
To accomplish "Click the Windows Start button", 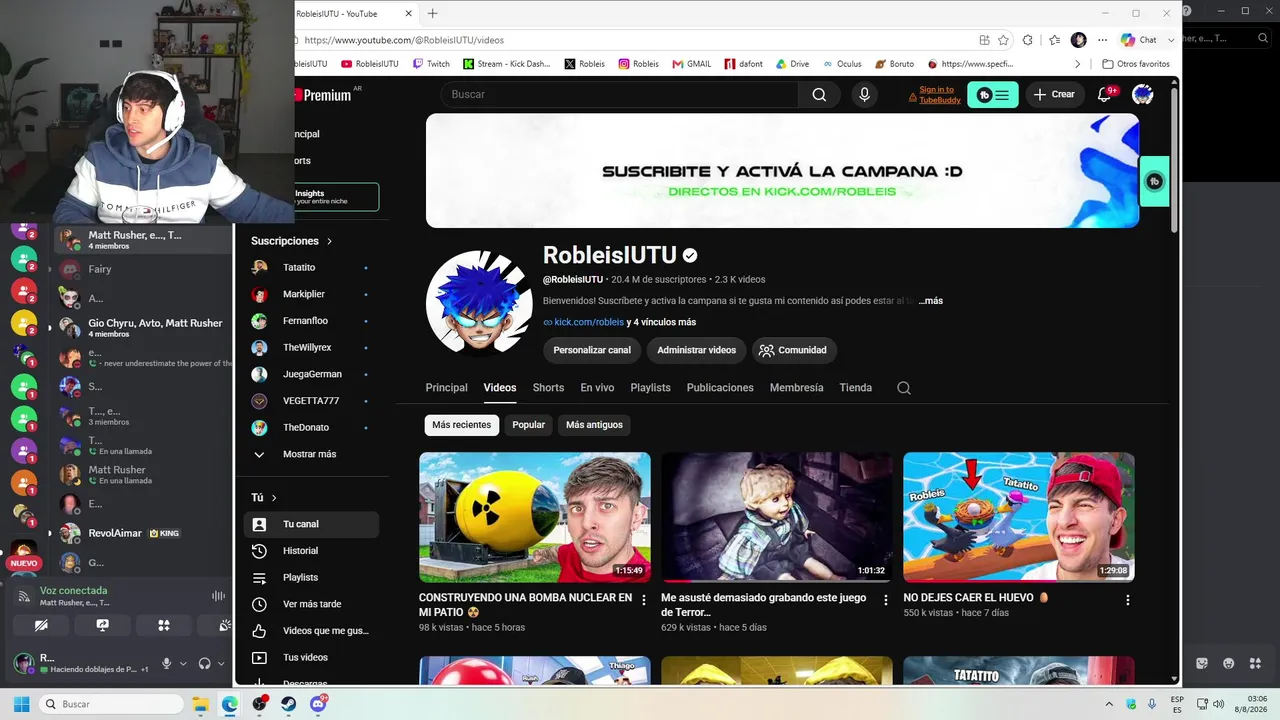I will (x=21, y=704).
